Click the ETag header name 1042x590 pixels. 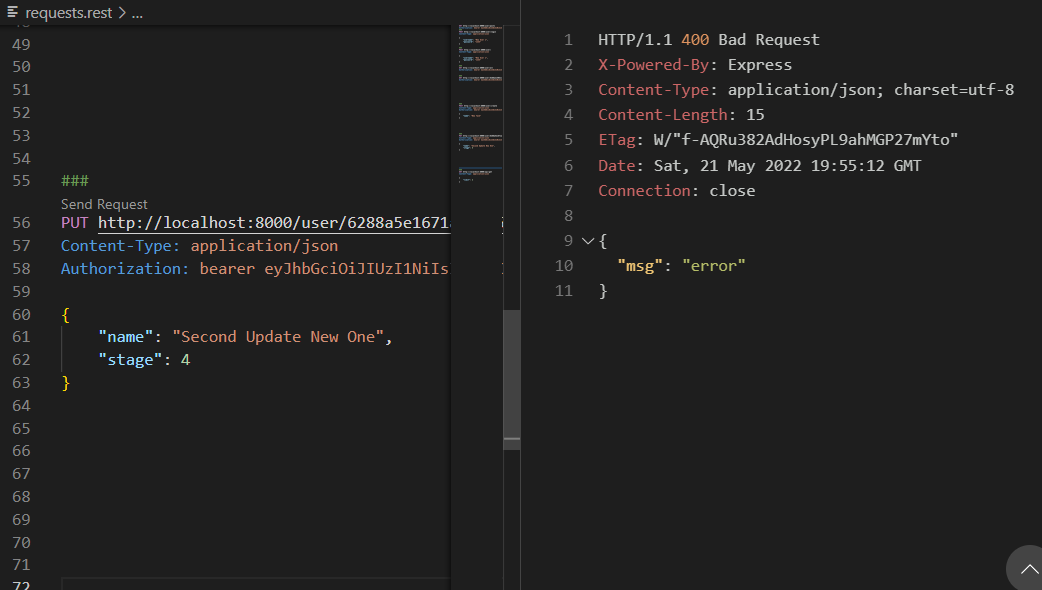617,140
